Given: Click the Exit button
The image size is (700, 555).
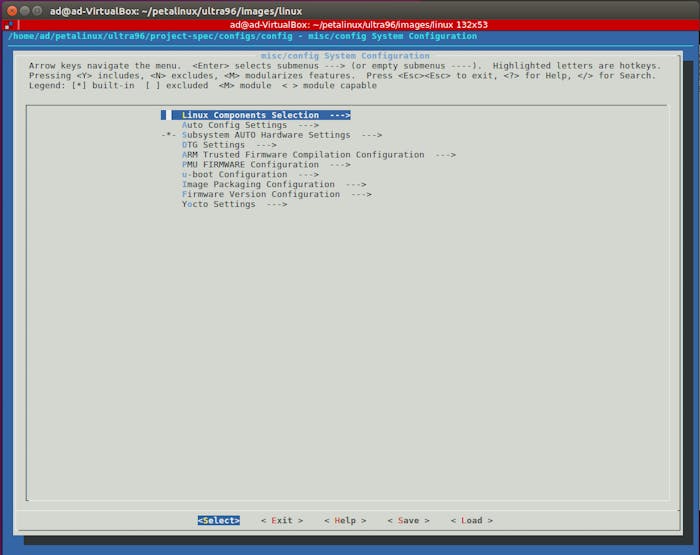Looking at the screenshot, I should pos(282,520).
